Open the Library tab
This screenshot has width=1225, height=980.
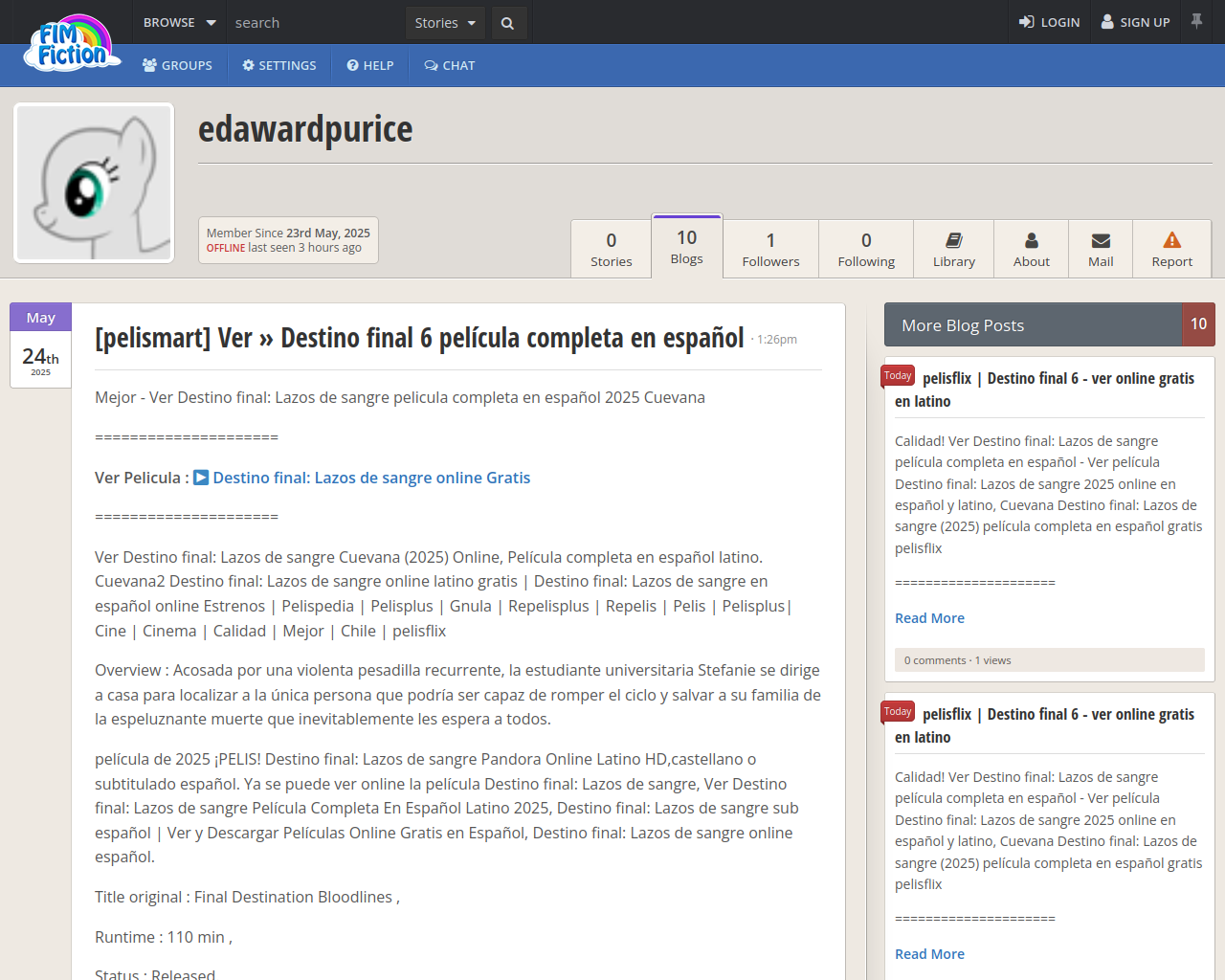tap(954, 249)
